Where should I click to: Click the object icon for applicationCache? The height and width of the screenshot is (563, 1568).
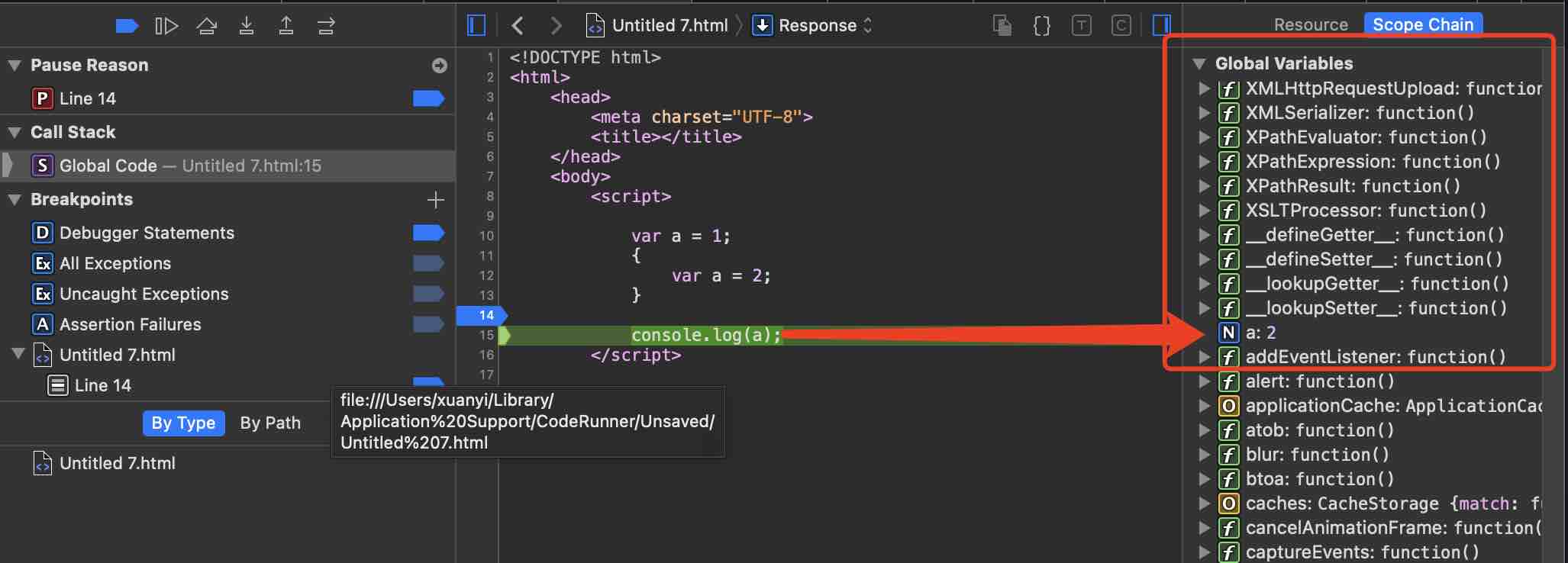click(x=1228, y=406)
